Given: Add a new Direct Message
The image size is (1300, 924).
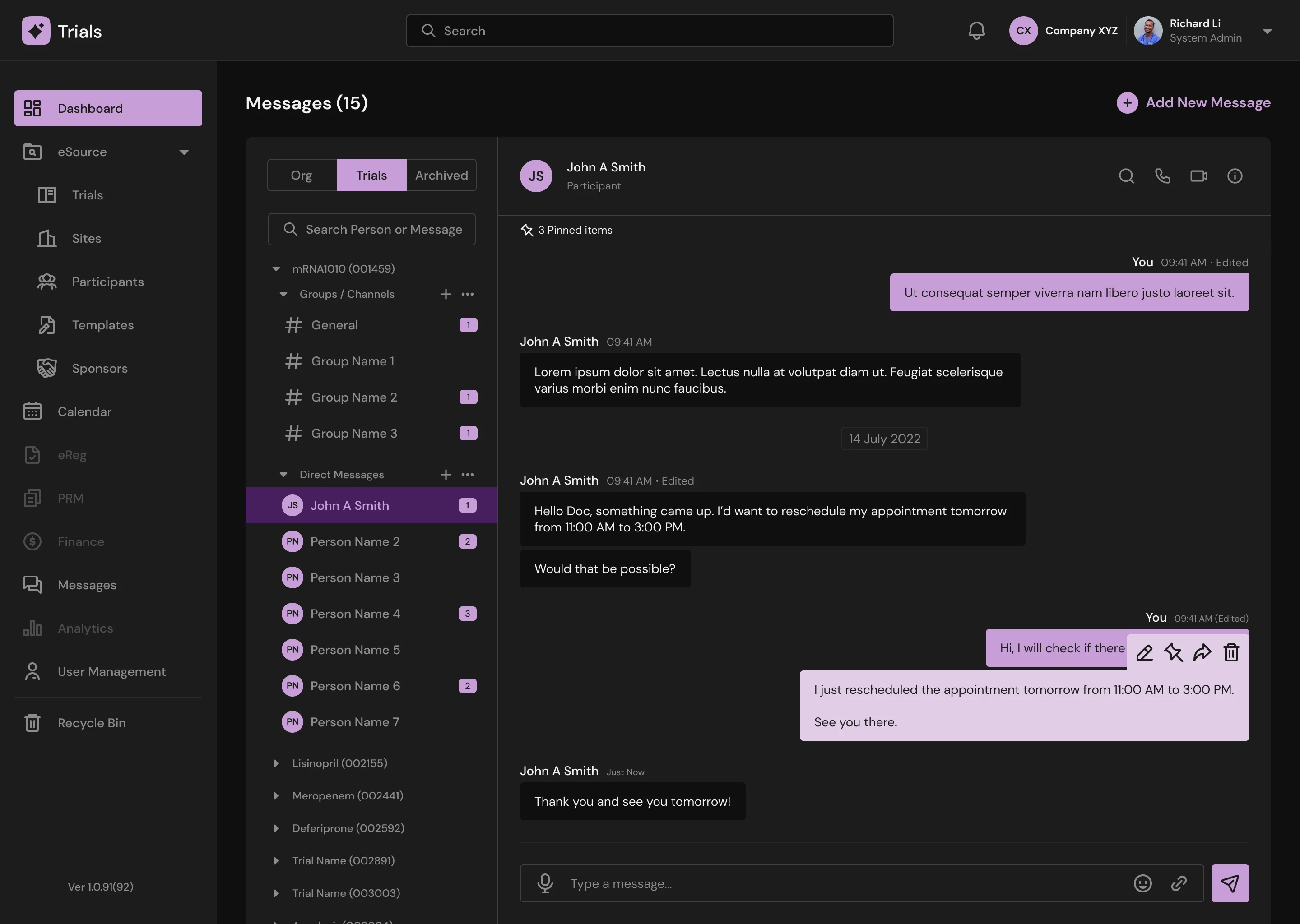Looking at the screenshot, I should [x=446, y=475].
